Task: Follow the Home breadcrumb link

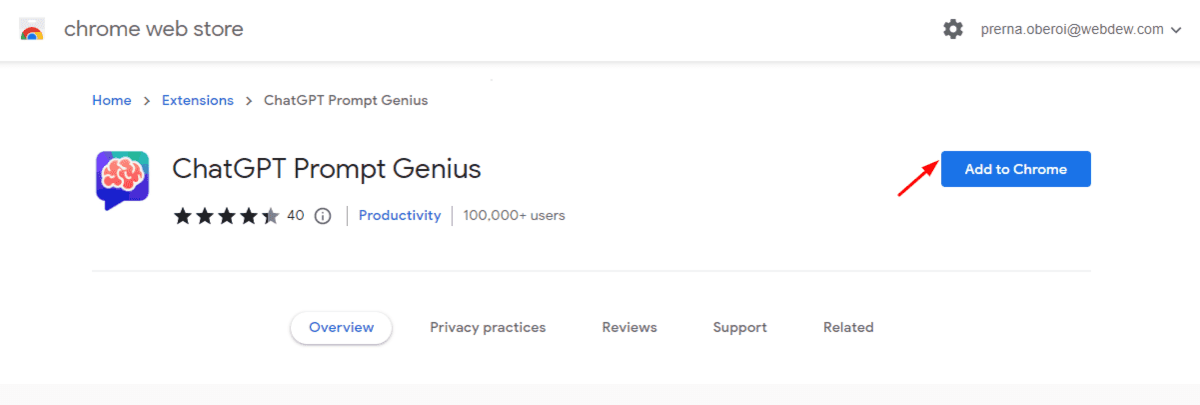Action: pyautogui.click(x=112, y=101)
